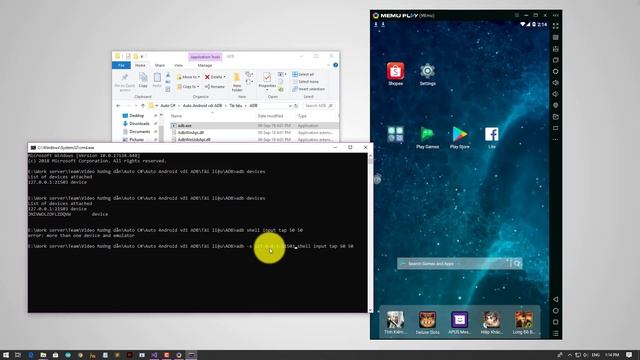Switch to Share ribbon tab
Viewport: 640px width, 360px height.
click(160, 65)
